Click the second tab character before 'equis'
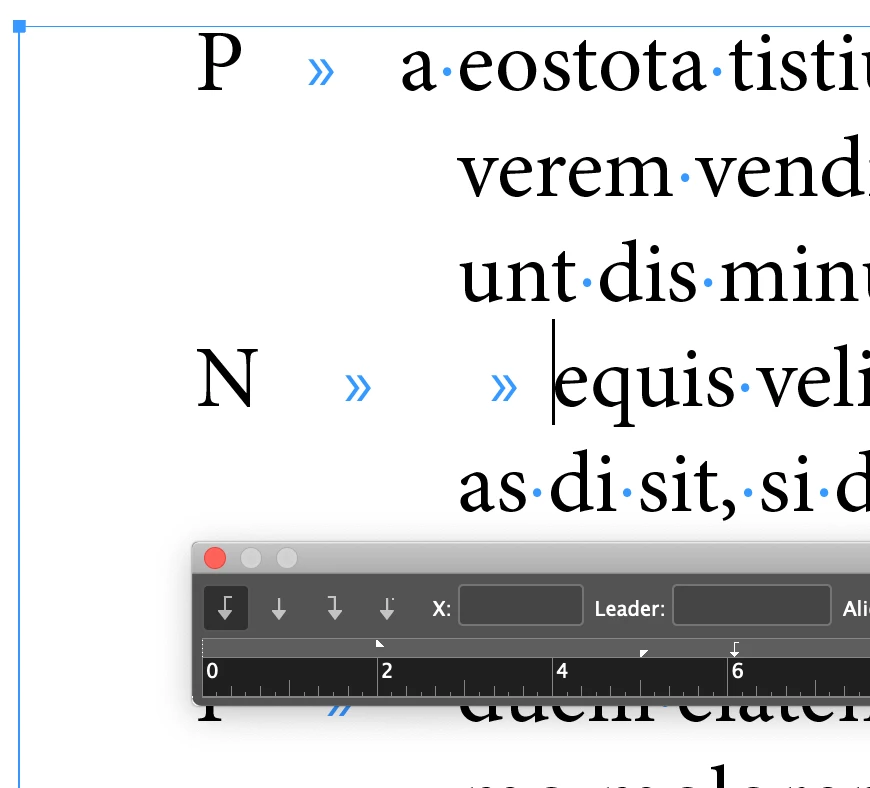 tap(504, 387)
